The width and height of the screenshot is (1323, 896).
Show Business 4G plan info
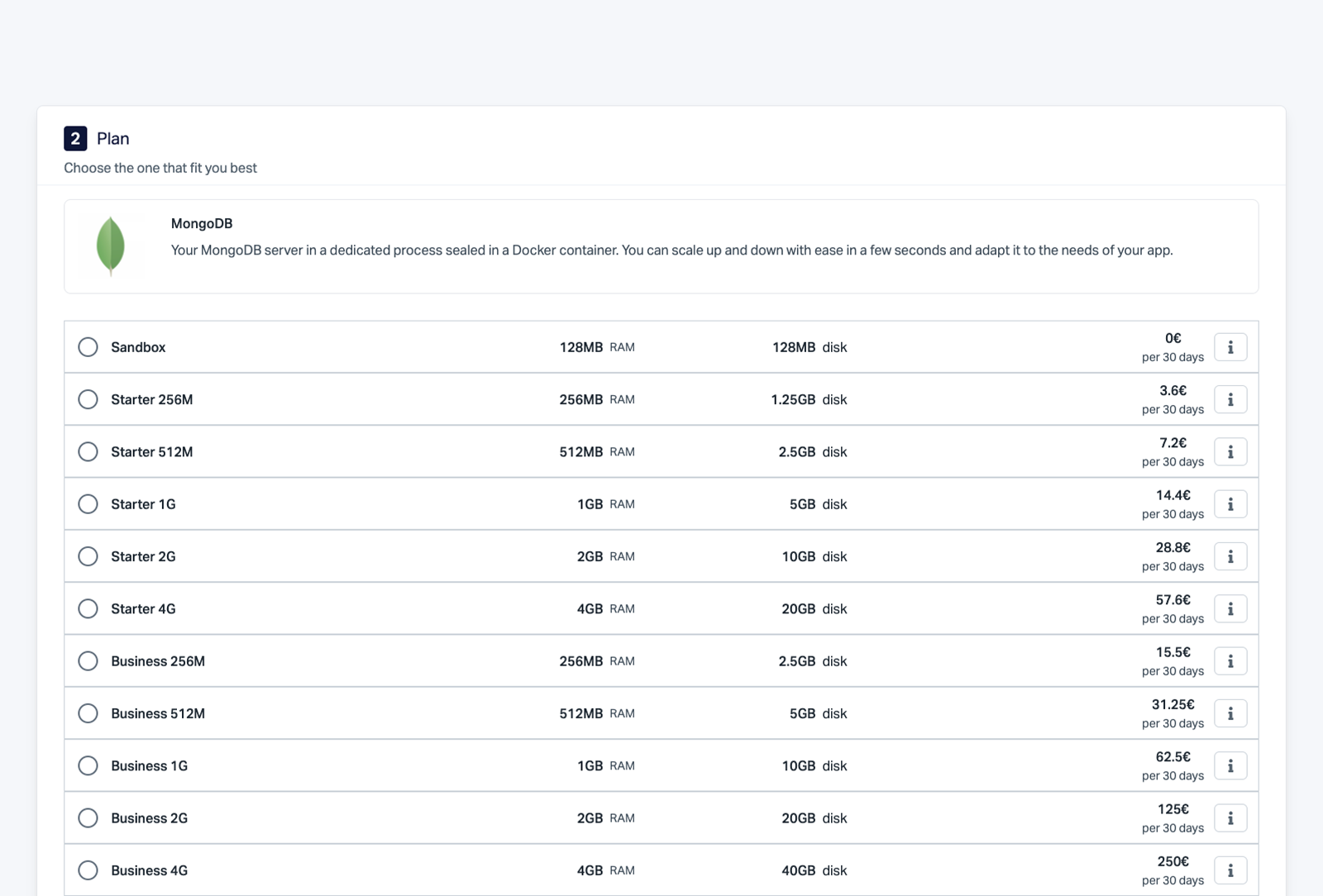pyautogui.click(x=1230, y=870)
